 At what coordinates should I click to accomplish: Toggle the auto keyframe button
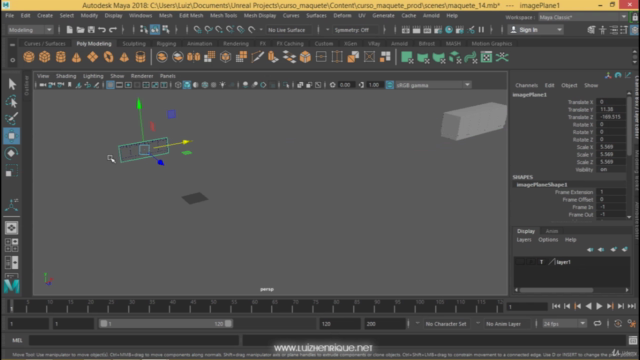(618, 324)
